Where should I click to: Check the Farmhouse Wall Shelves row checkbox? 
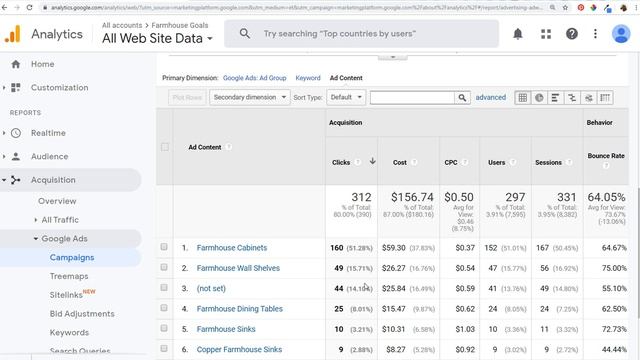coord(164,267)
